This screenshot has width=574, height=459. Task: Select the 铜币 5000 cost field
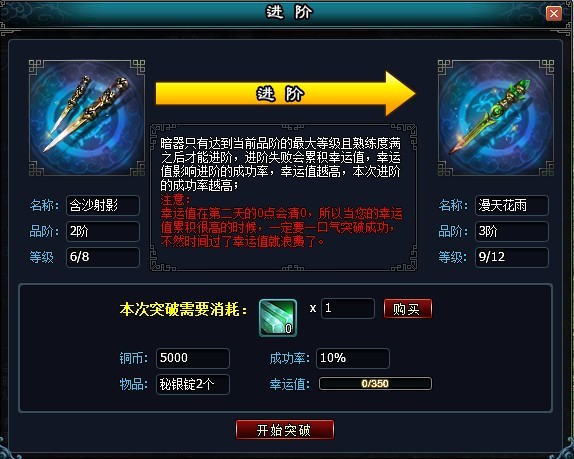pyautogui.click(x=193, y=358)
